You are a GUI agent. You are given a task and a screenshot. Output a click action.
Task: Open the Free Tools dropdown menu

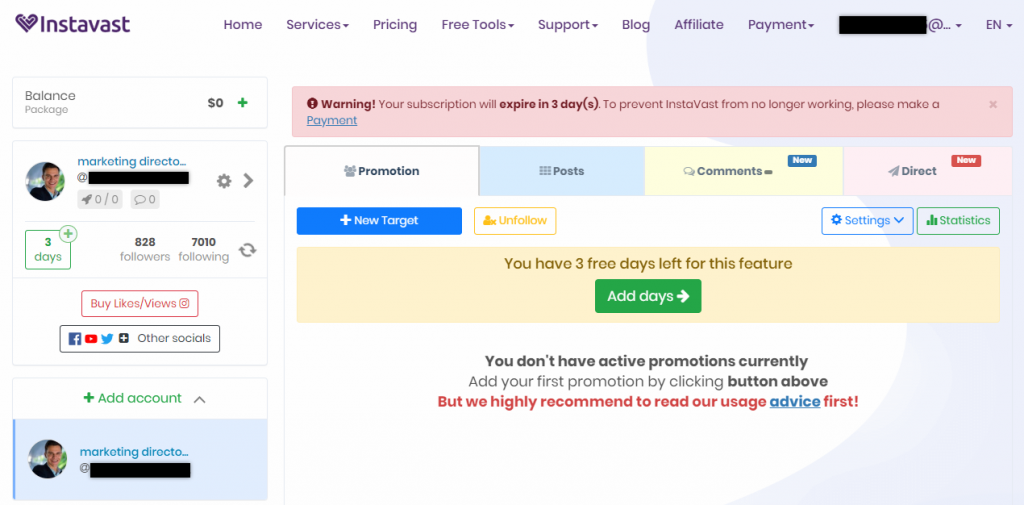477,25
